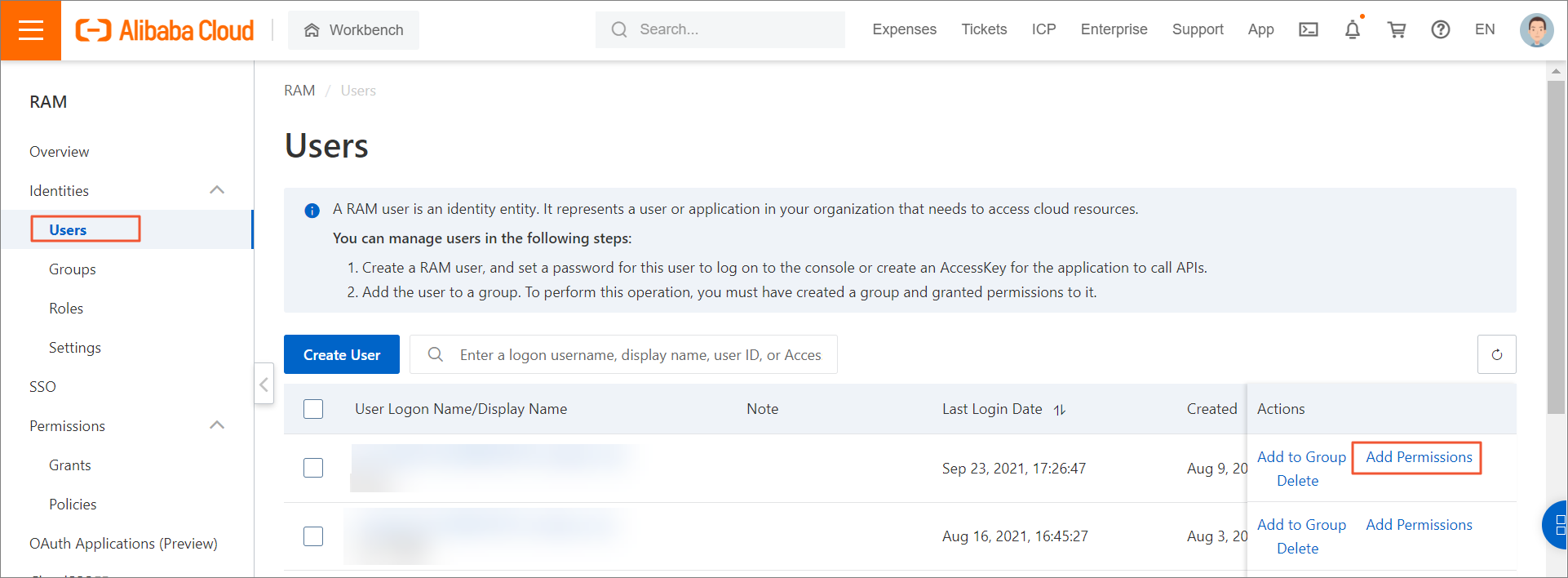1568x578 pixels.
Task: Open the Tickets menu
Action: [984, 29]
